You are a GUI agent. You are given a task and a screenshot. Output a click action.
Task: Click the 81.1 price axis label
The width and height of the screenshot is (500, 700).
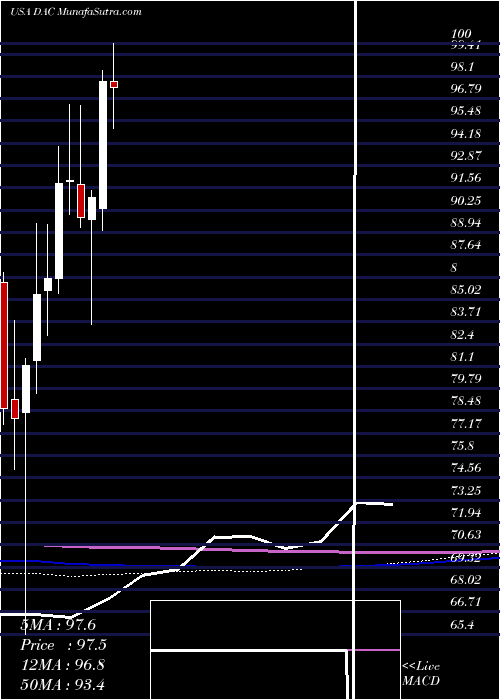pyautogui.click(x=463, y=357)
